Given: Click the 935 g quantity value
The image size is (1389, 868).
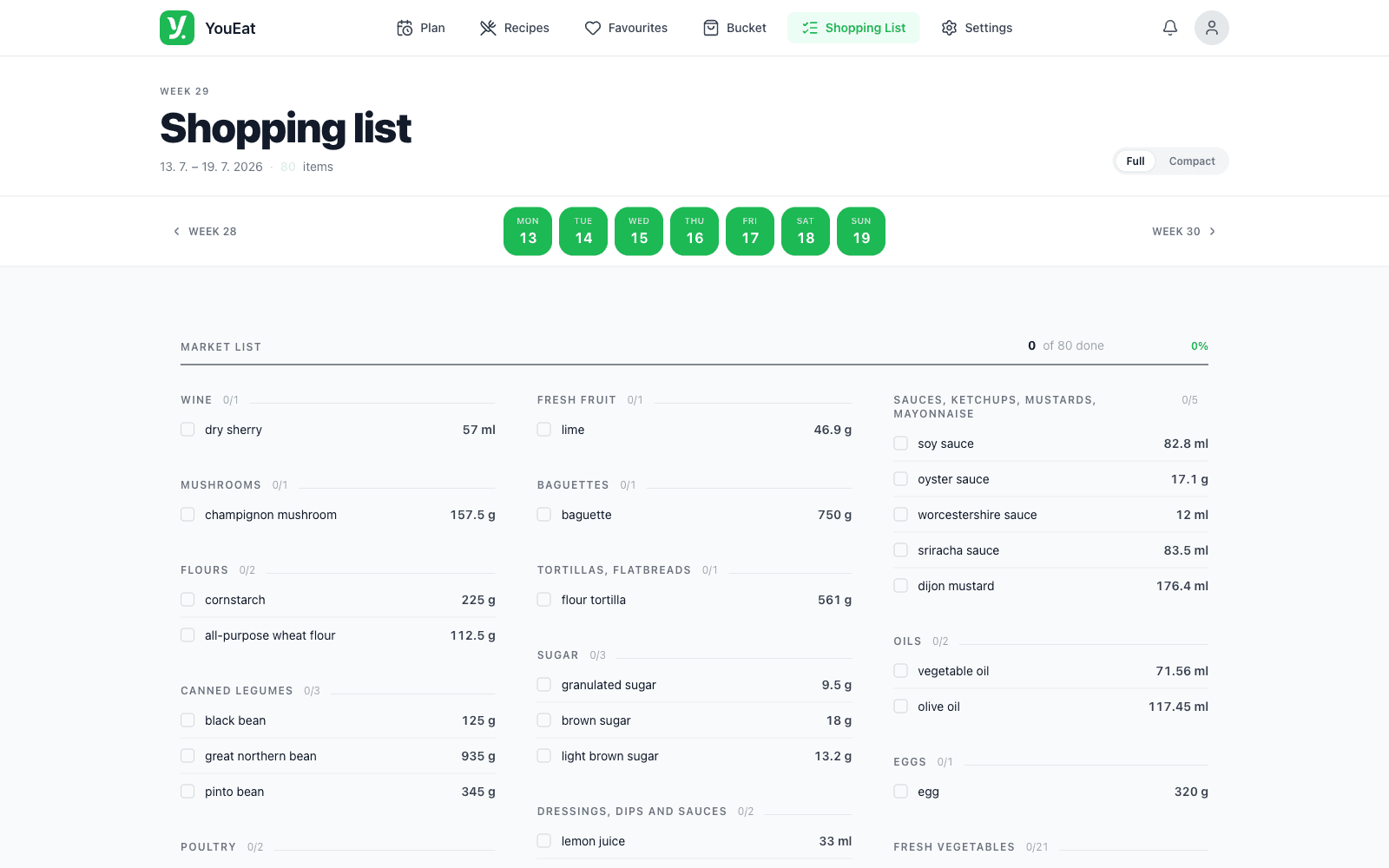Looking at the screenshot, I should coord(478,756).
